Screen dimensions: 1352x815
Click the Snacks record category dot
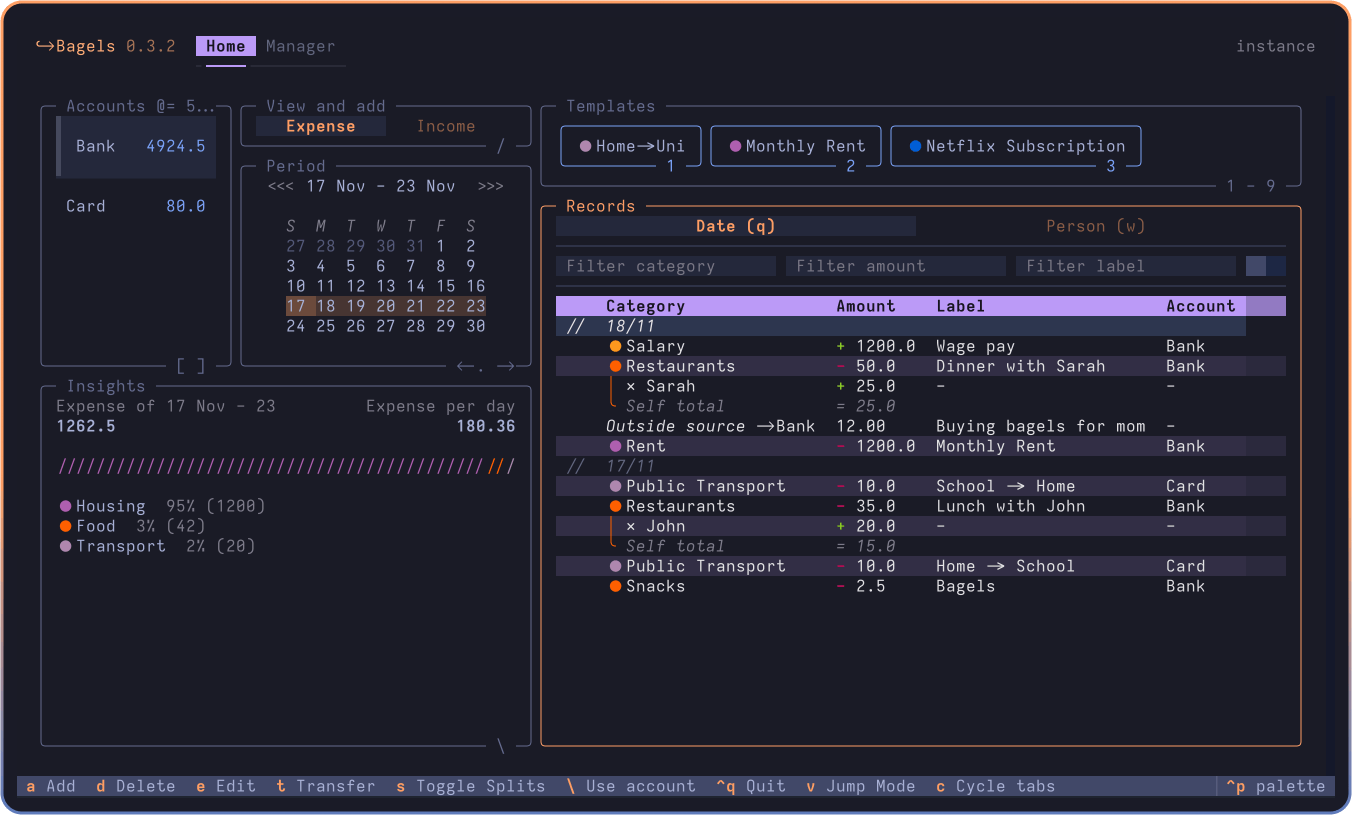[x=616, y=586]
